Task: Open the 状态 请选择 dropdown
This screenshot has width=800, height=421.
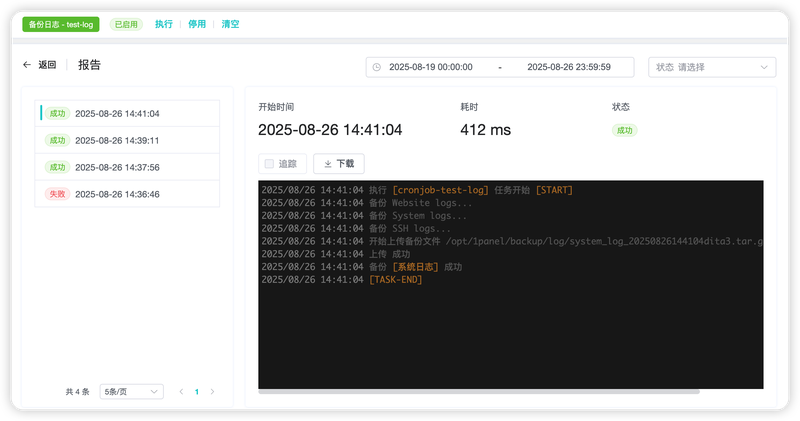Action: [x=712, y=67]
